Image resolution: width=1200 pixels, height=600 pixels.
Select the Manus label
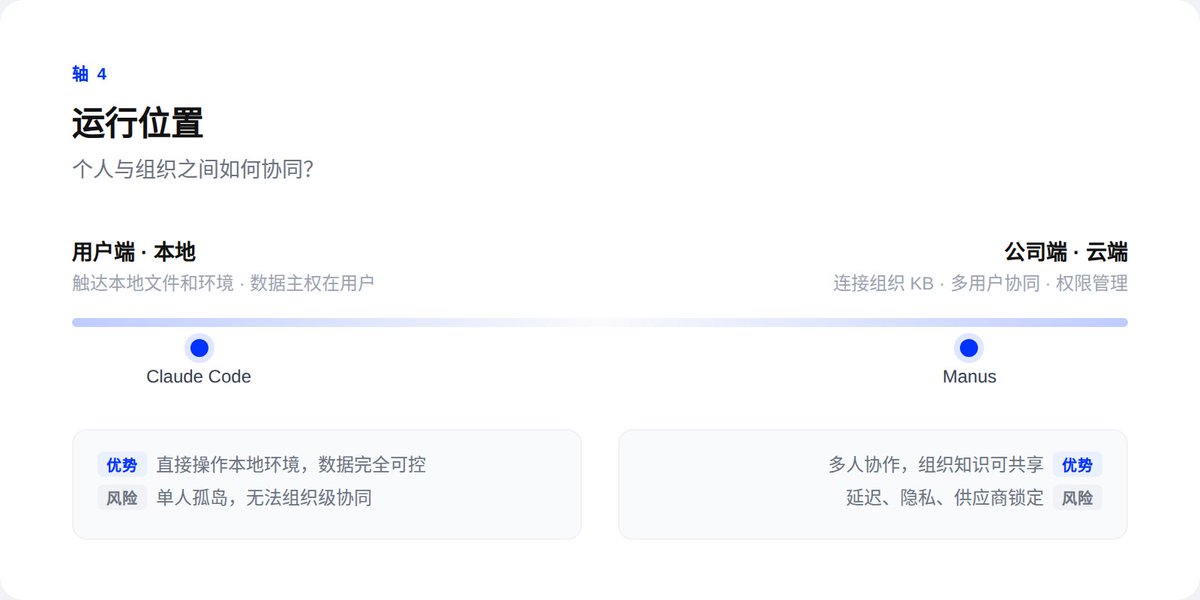[x=969, y=377]
